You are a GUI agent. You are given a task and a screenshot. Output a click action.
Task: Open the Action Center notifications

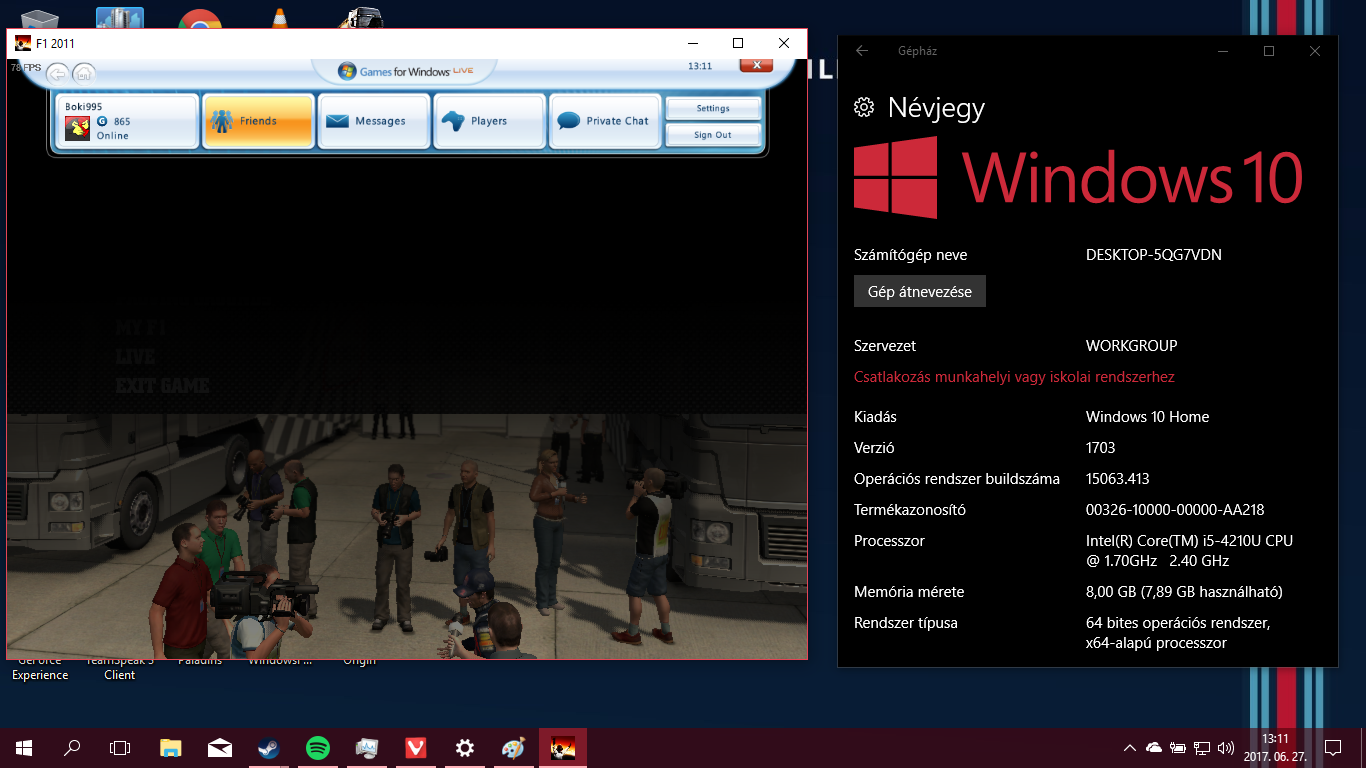coord(1332,747)
